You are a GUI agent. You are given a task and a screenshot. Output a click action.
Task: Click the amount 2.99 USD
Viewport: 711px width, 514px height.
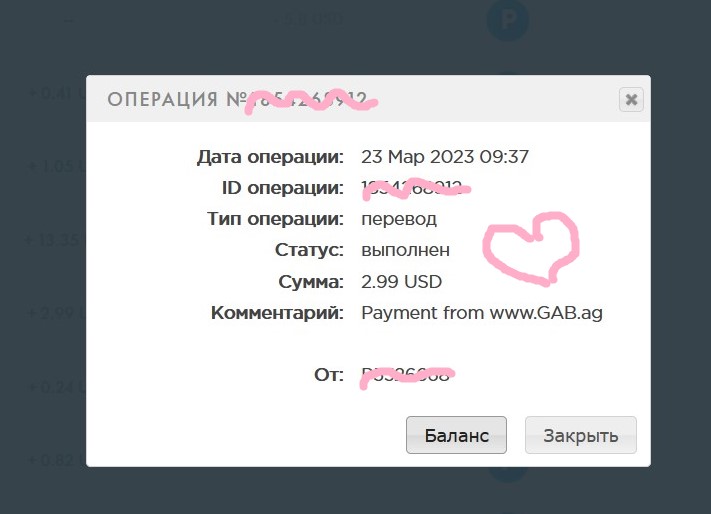pyautogui.click(x=401, y=281)
